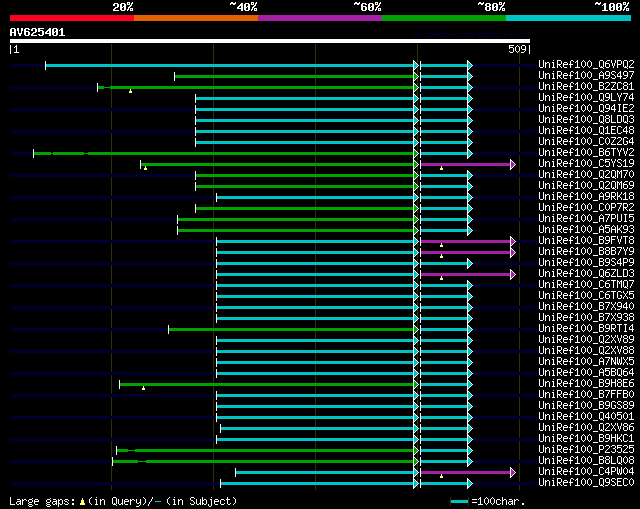640x509 pixels.
Task: Click the red 20% identity color band
Action: (x=72, y=18)
